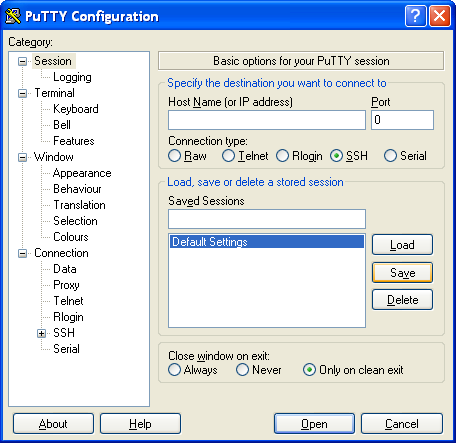Open the Behaviour settings category
The image size is (456, 443).
[x=77, y=189]
